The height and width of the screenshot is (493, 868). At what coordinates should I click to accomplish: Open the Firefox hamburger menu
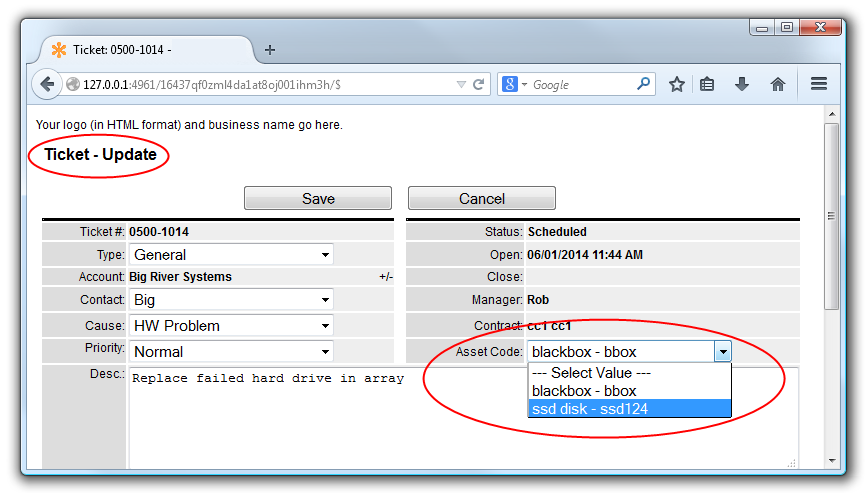pyautogui.click(x=818, y=85)
